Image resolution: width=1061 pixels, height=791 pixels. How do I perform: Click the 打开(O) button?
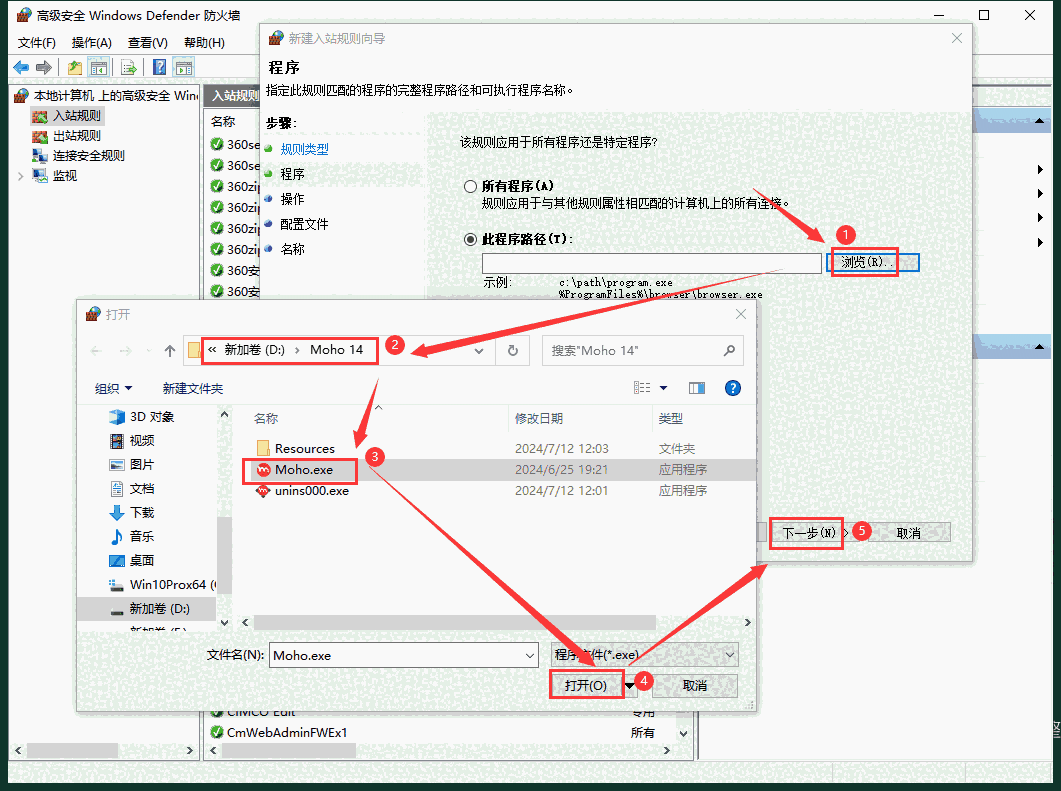click(x=586, y=685)
